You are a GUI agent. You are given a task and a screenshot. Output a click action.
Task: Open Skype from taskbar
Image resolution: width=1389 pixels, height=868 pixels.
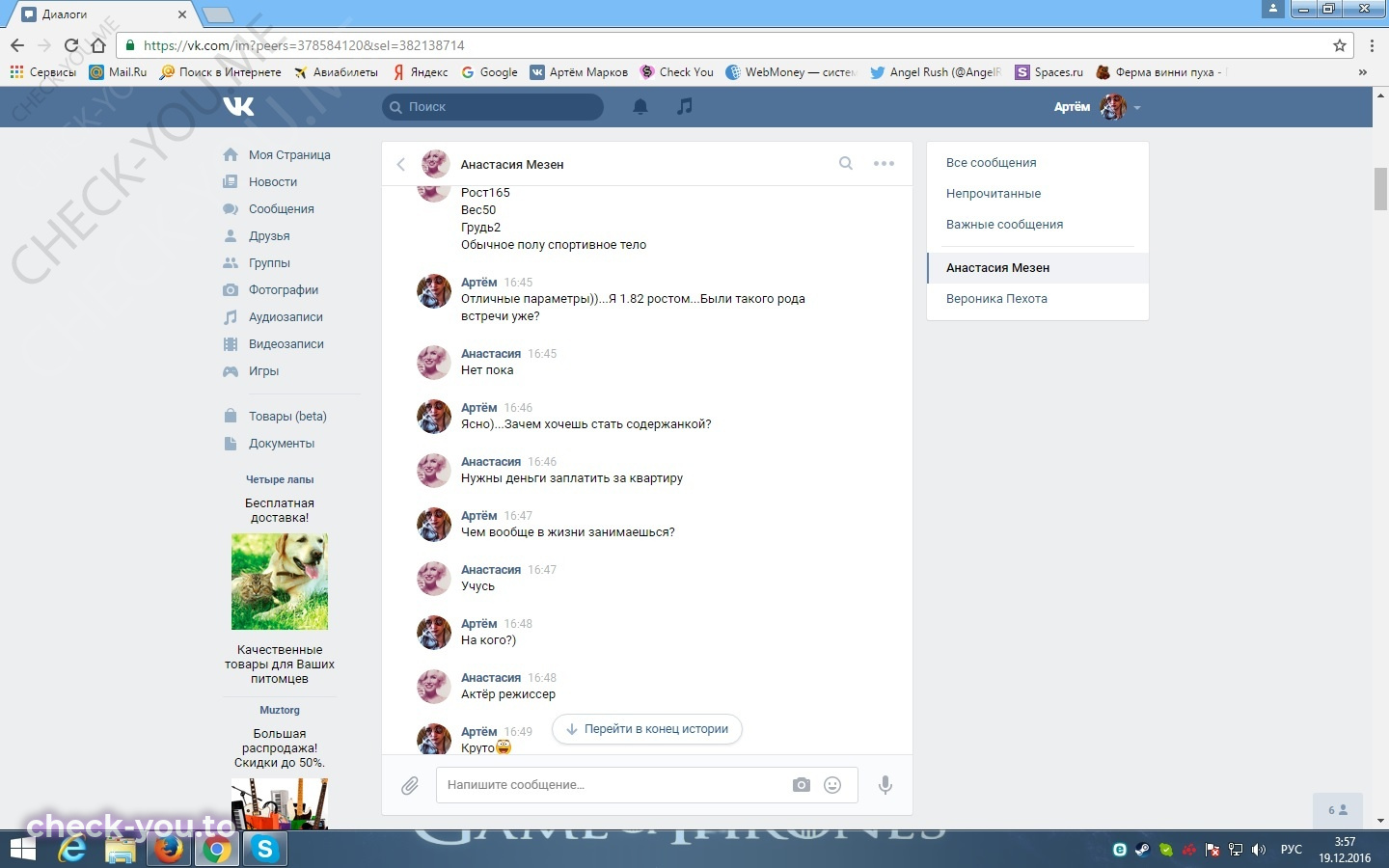[x=264, y=850]
